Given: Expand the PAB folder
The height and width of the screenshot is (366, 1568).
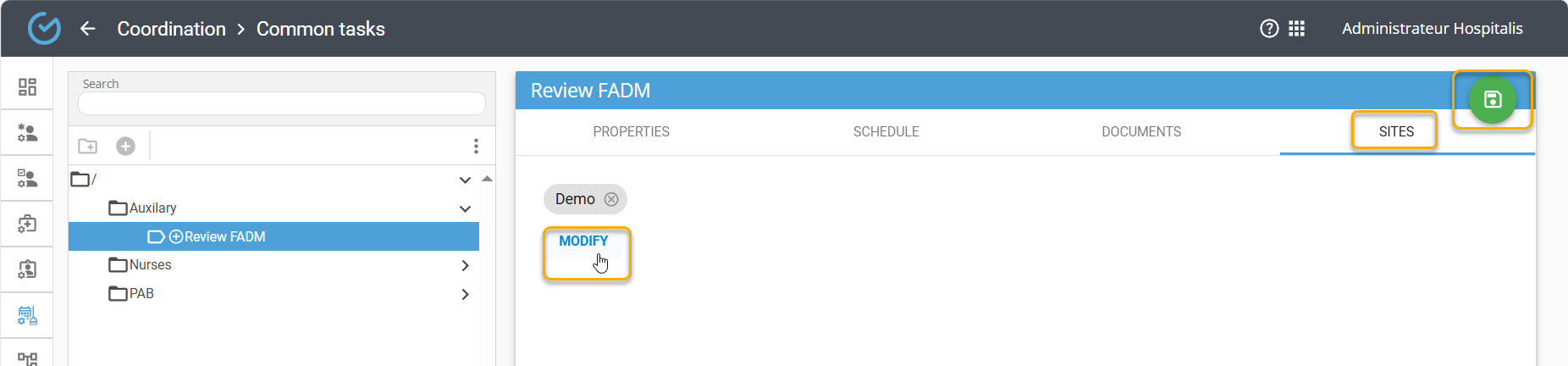Looking at the screenshot, I should click(x=465, y=294).
